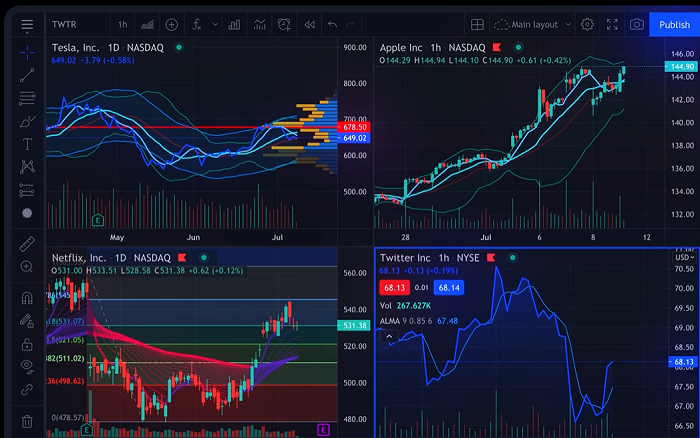
Task: Click the red 678.50 price label on Tesla
Action: [354, 127]
